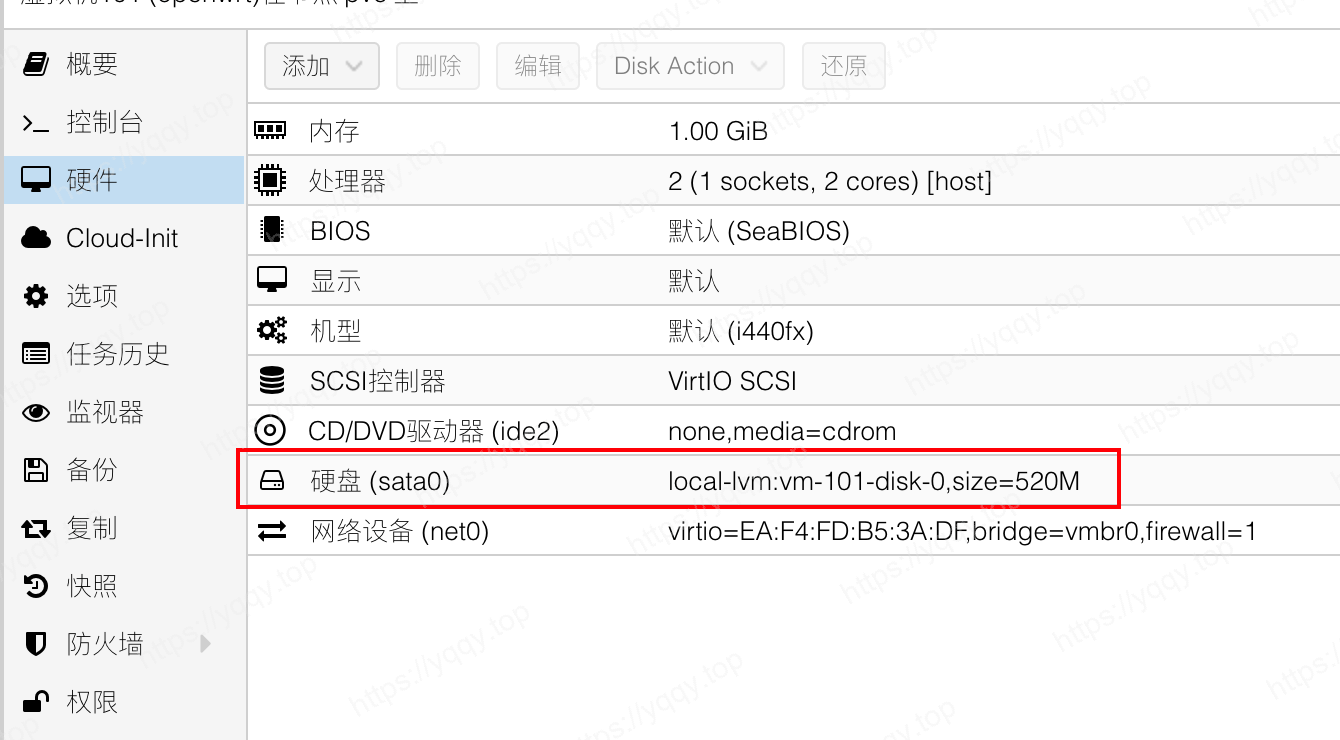Open the 备份 backup section

(91, 470)
